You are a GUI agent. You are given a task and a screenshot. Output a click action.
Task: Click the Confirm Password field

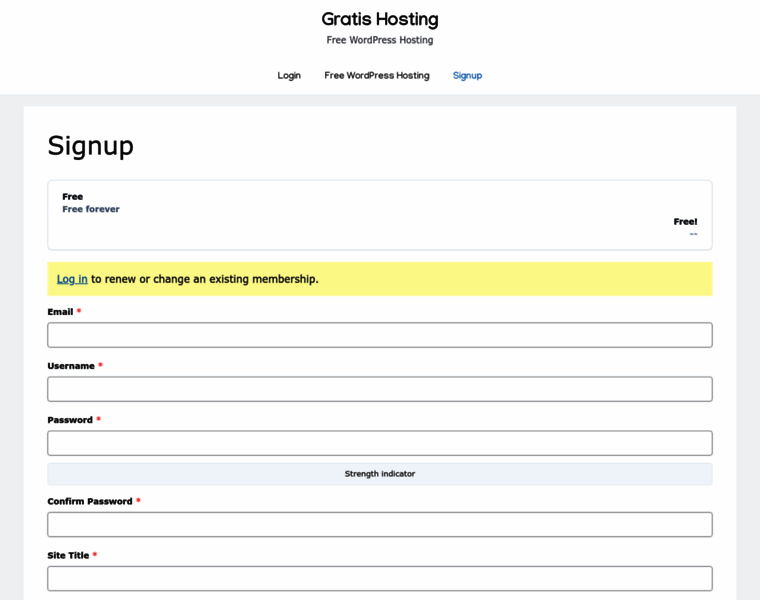379,525
